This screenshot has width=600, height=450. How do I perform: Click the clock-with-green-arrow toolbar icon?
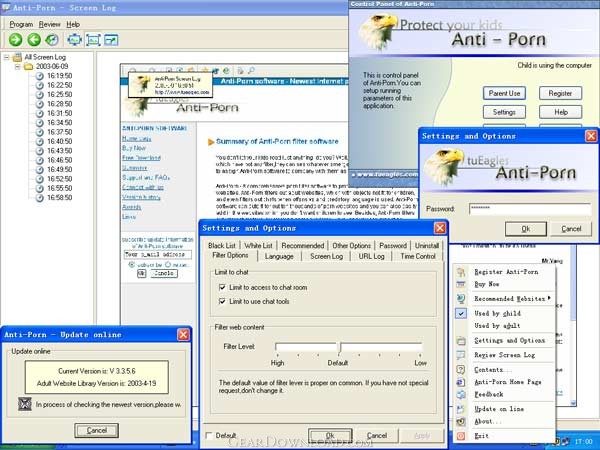52,39
